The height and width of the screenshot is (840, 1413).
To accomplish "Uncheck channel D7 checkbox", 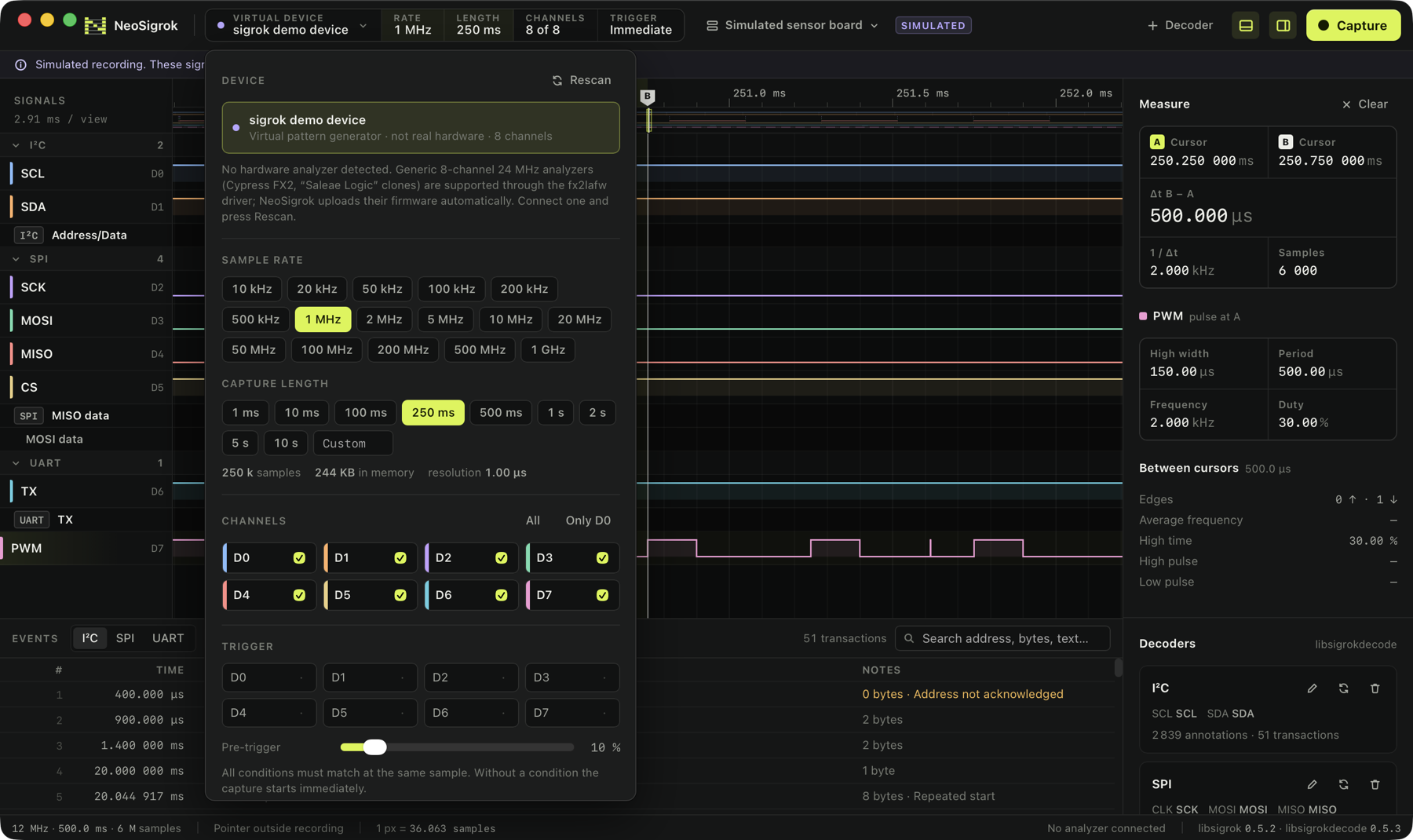I will point(602,595).
